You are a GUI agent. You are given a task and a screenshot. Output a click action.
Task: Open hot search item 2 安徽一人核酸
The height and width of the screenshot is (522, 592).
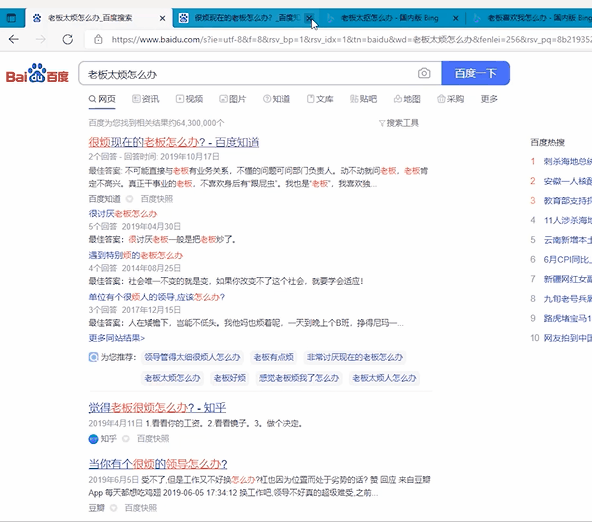click(567, 181)
